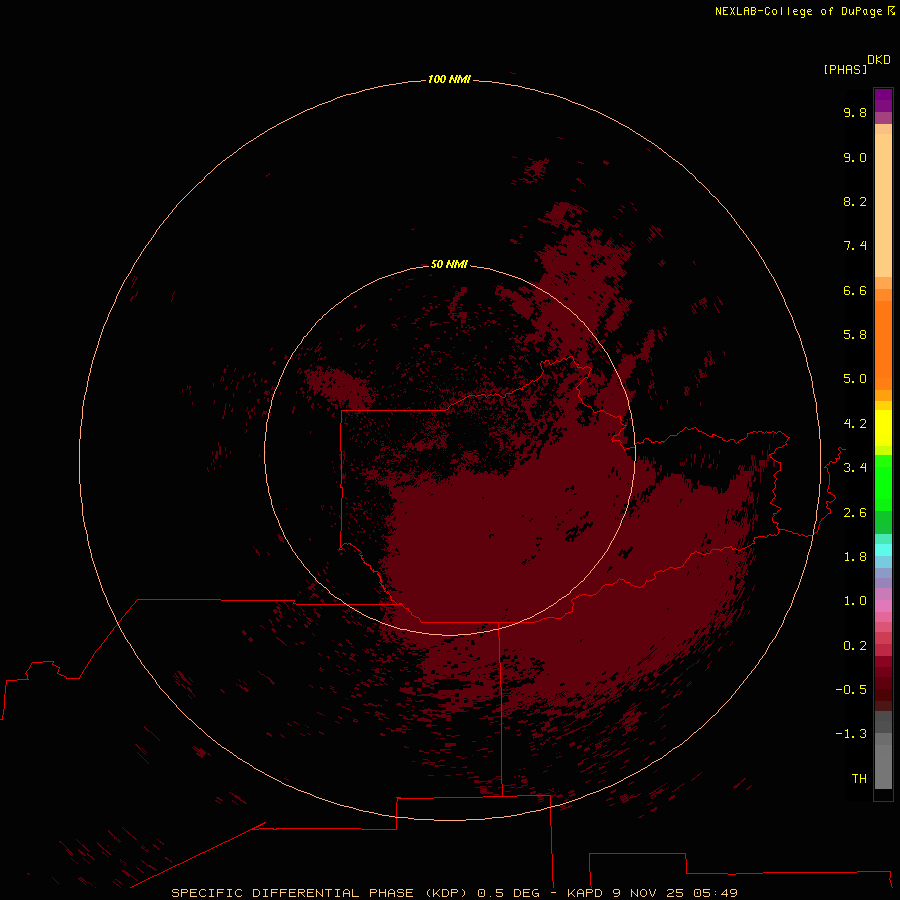Click the bright green segment of color bar

point(883,482)
